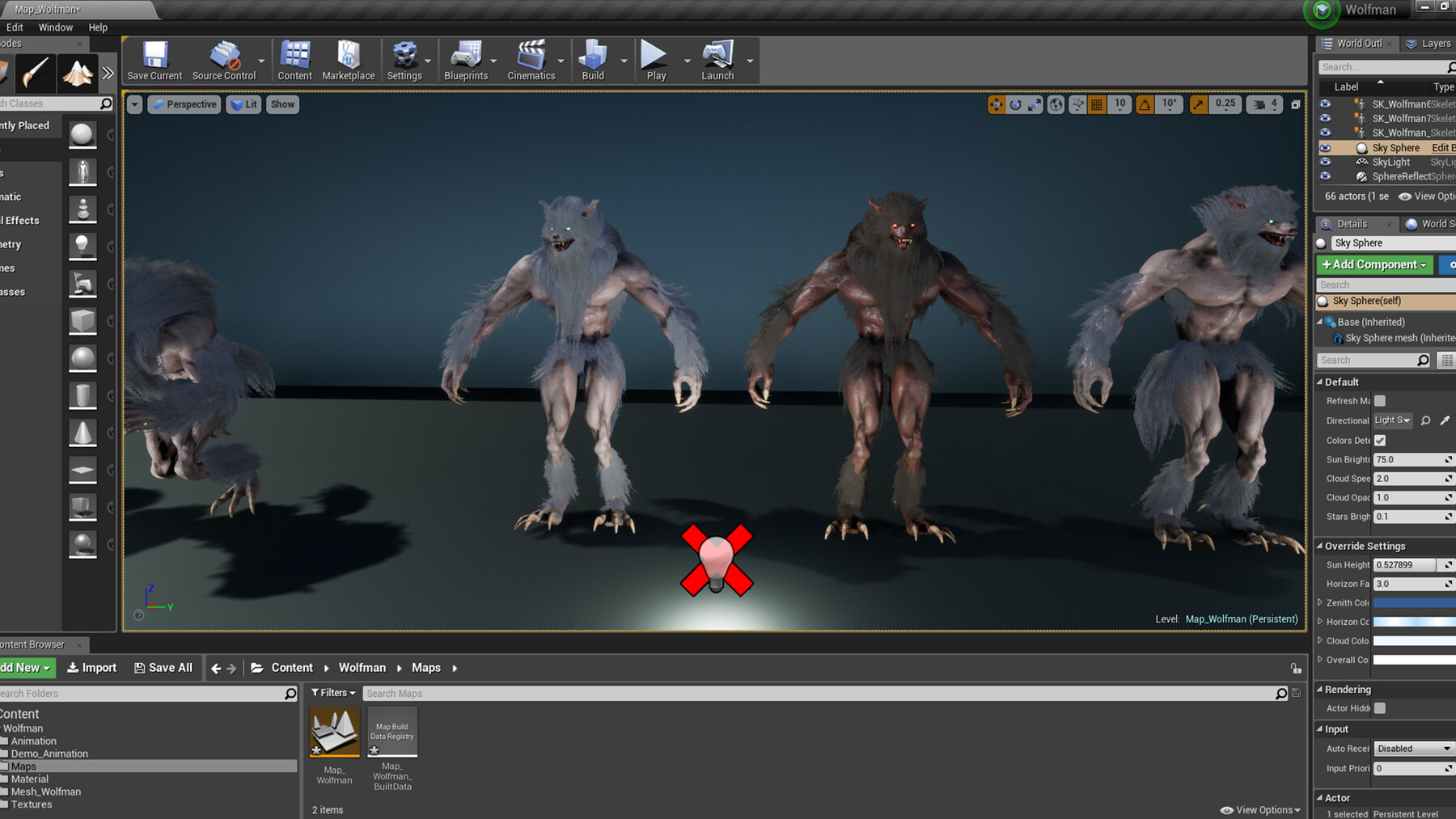The width and height of the screenshot is (1456, 819).
Task: Switch to the Details tab
Action: (x=1352, y=224)
